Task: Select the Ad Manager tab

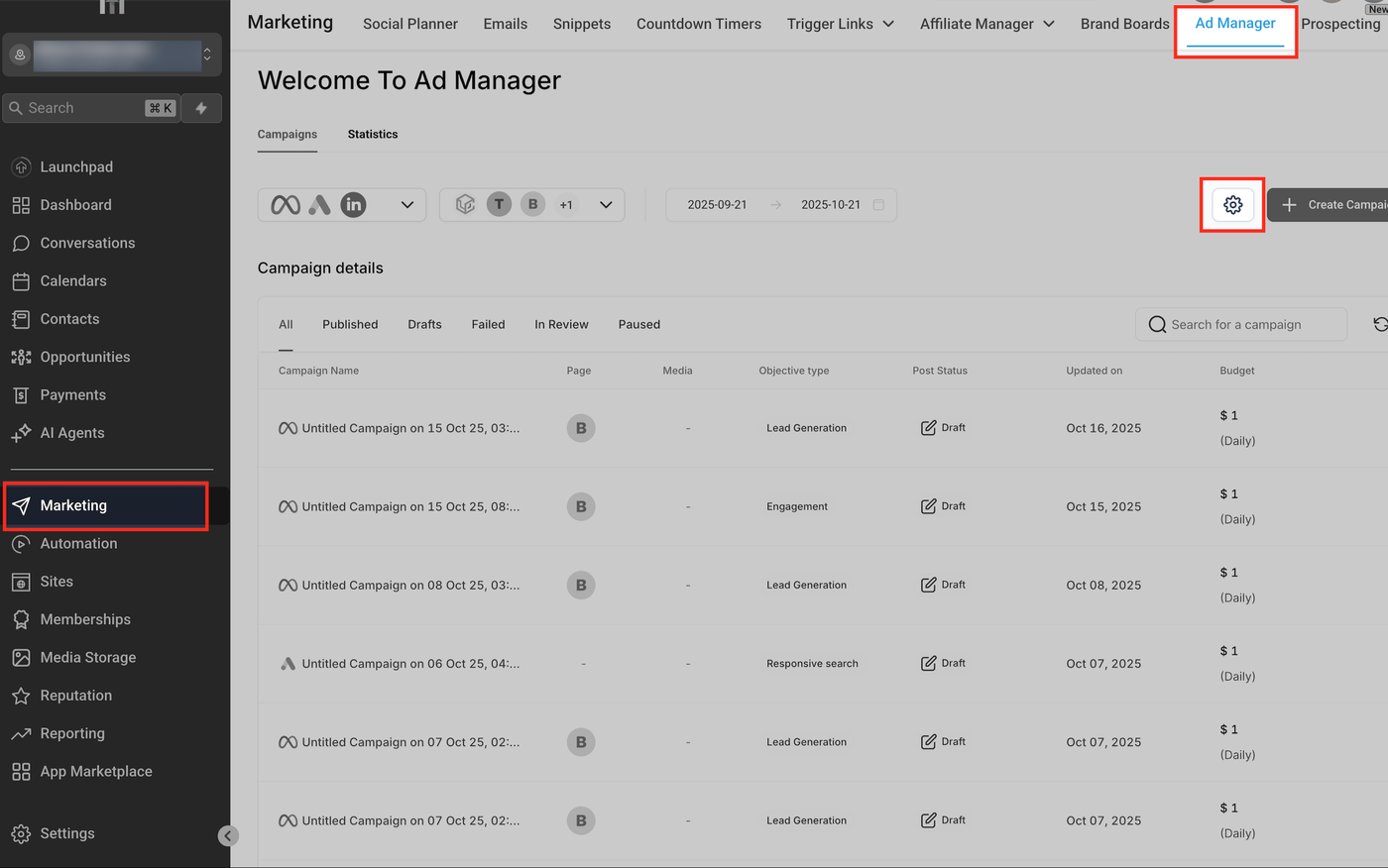Action: point(1235,23)
